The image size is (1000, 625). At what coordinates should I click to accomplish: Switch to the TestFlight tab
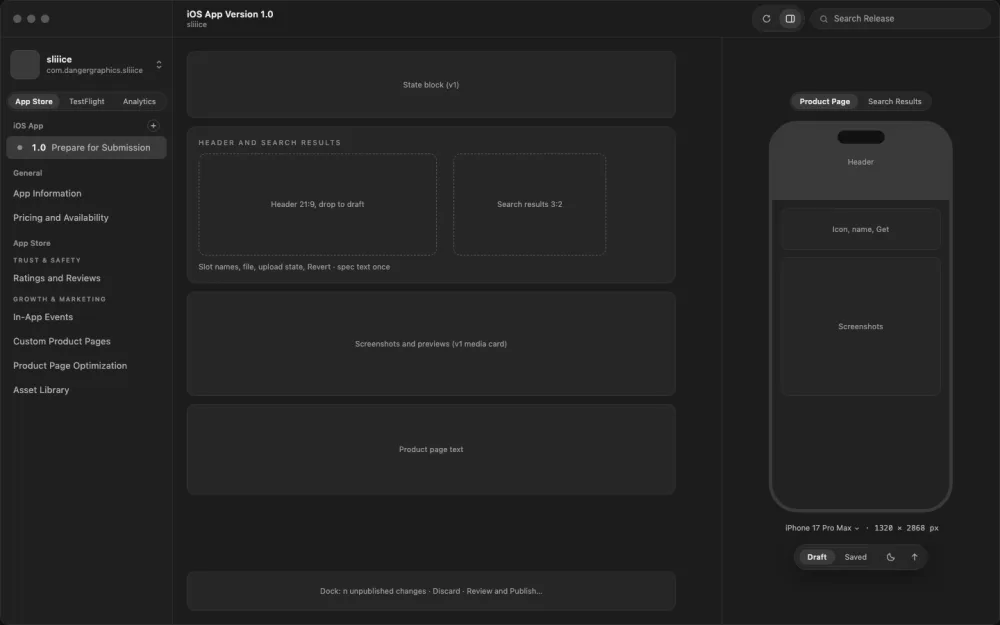point(87,101)
